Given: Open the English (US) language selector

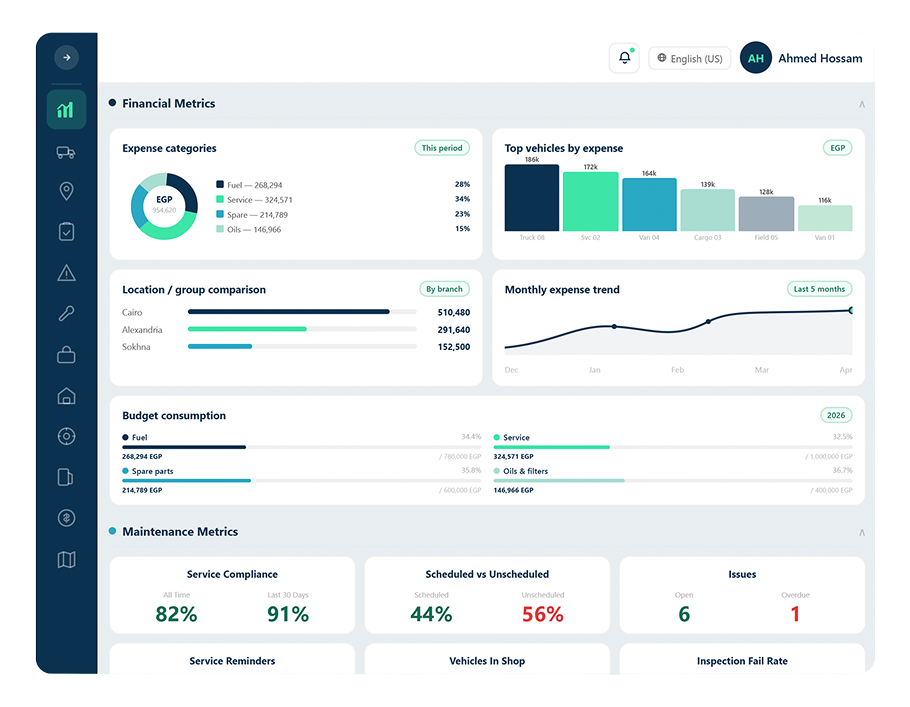Looking at the screenshot, I should point(689,59).
